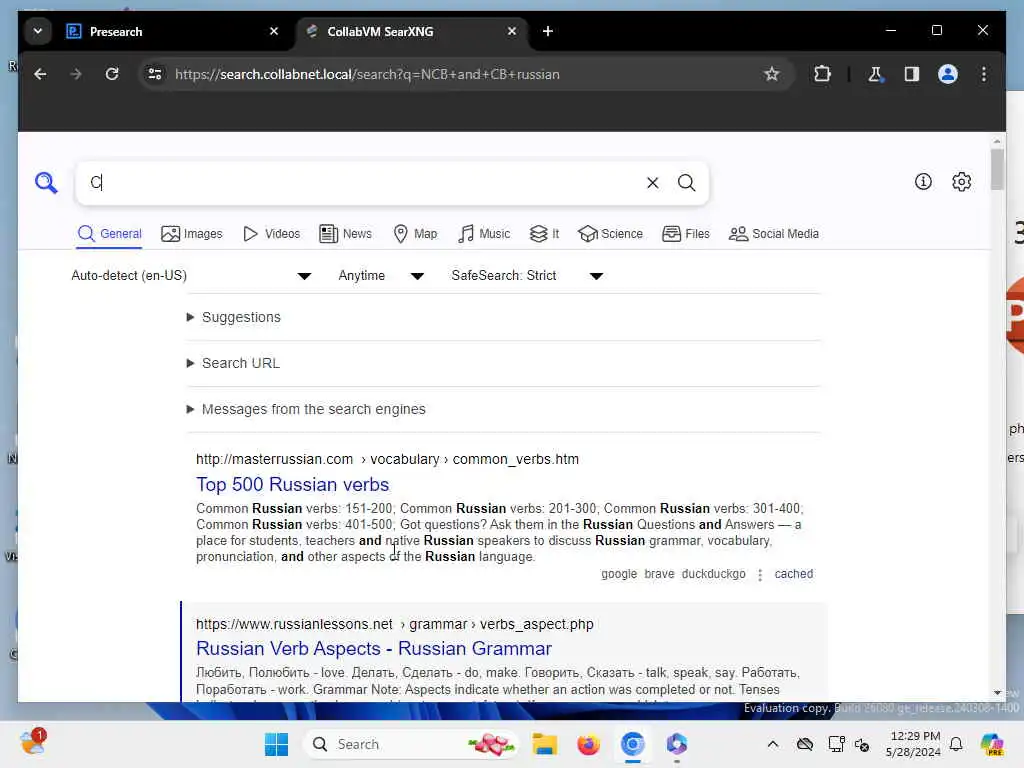Click in the search query input field

coord(362,183)
